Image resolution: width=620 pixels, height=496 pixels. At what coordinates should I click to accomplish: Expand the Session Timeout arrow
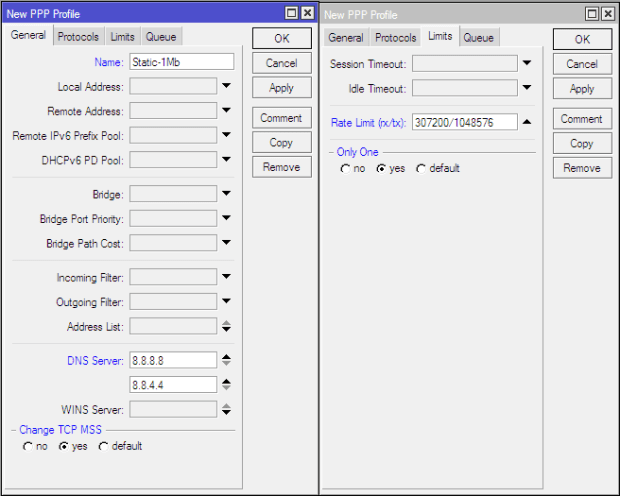pos(527,63)
